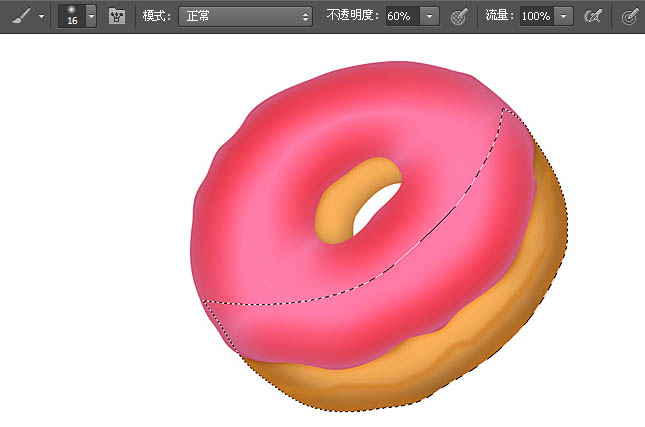Enable the airbrush build-up icon

coord(593,16)
